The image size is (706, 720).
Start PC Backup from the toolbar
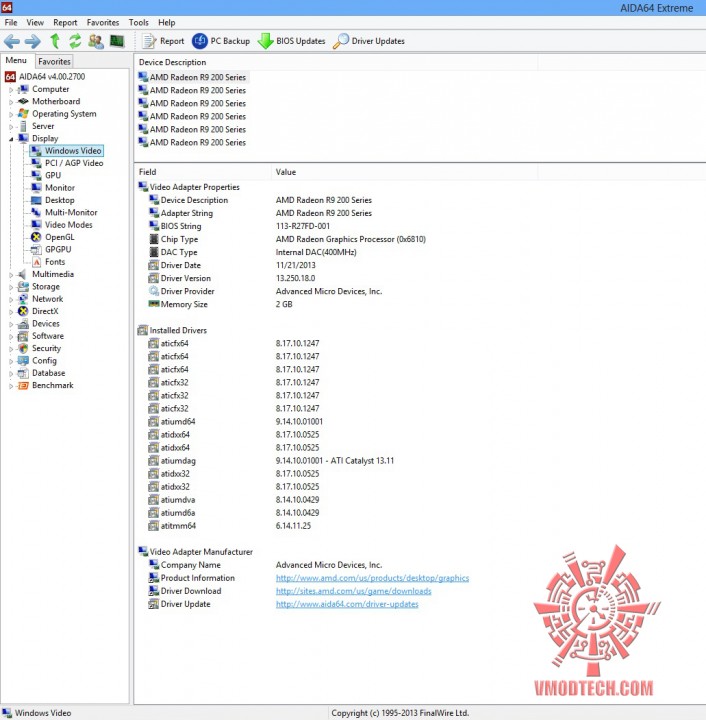221,41
